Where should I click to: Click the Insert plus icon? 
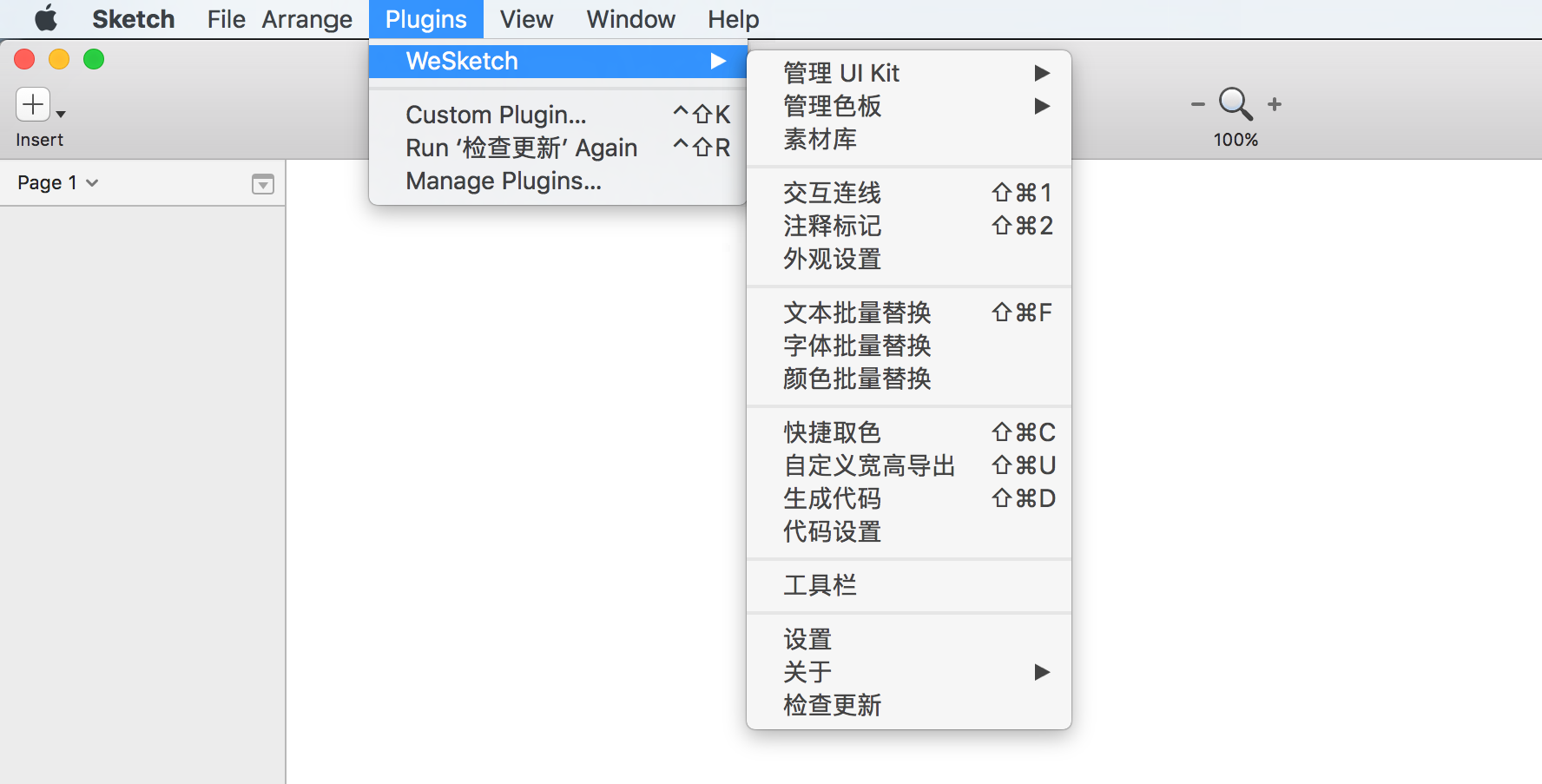pyautogui.click(x=33, y=105)
